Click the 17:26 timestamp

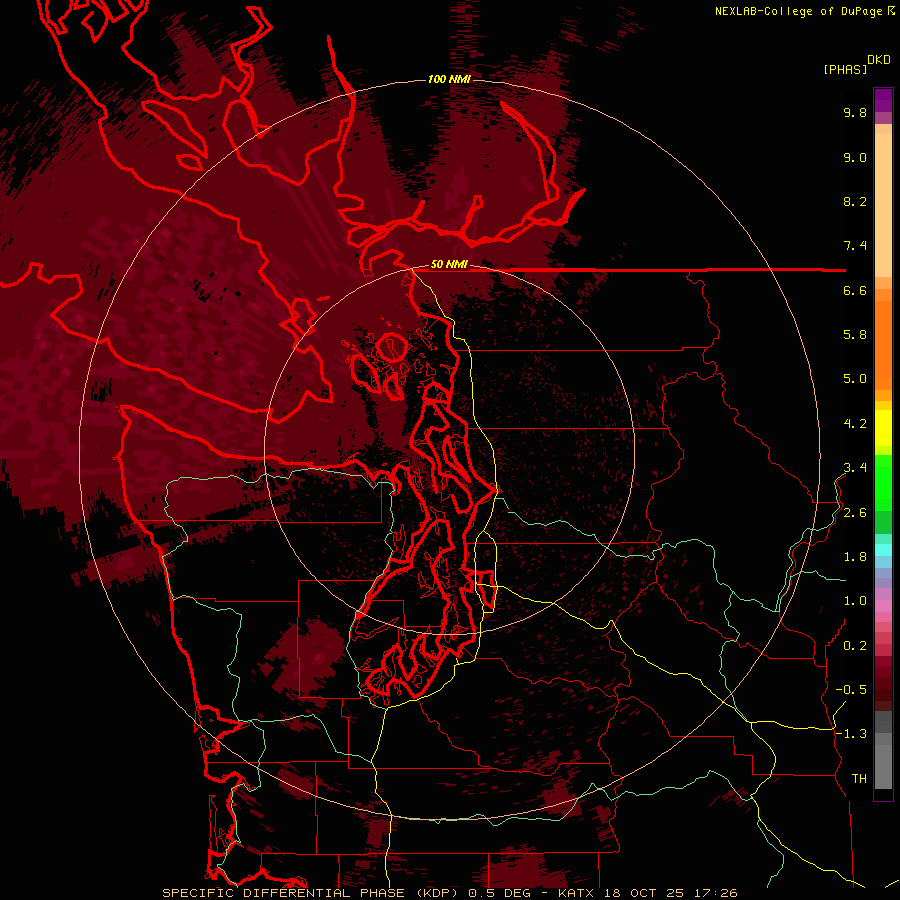(x=715, y=893)
